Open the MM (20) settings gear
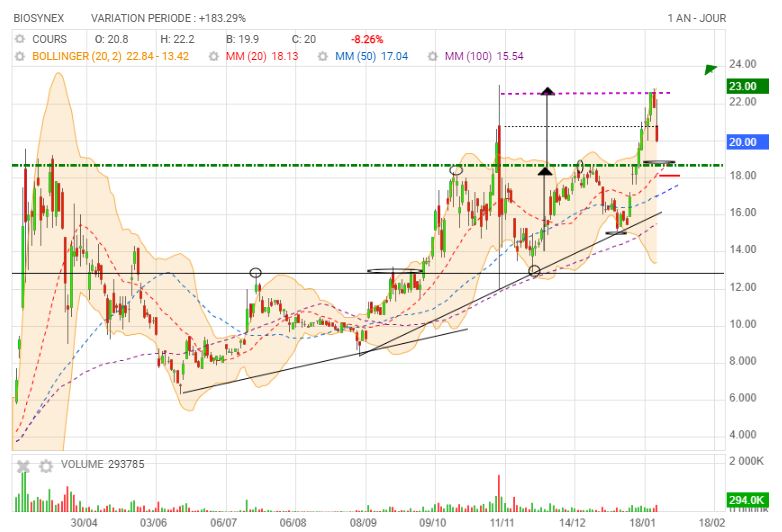This screenshot has height=532, width=782. point(213,56)
